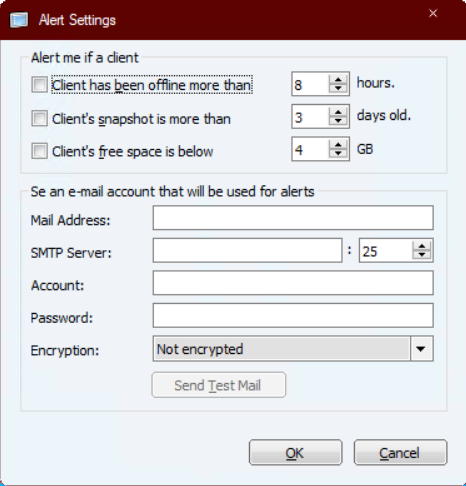Screen dimensions: 466x486
Task: Increase the free space GB value
Action: point(338,145)
